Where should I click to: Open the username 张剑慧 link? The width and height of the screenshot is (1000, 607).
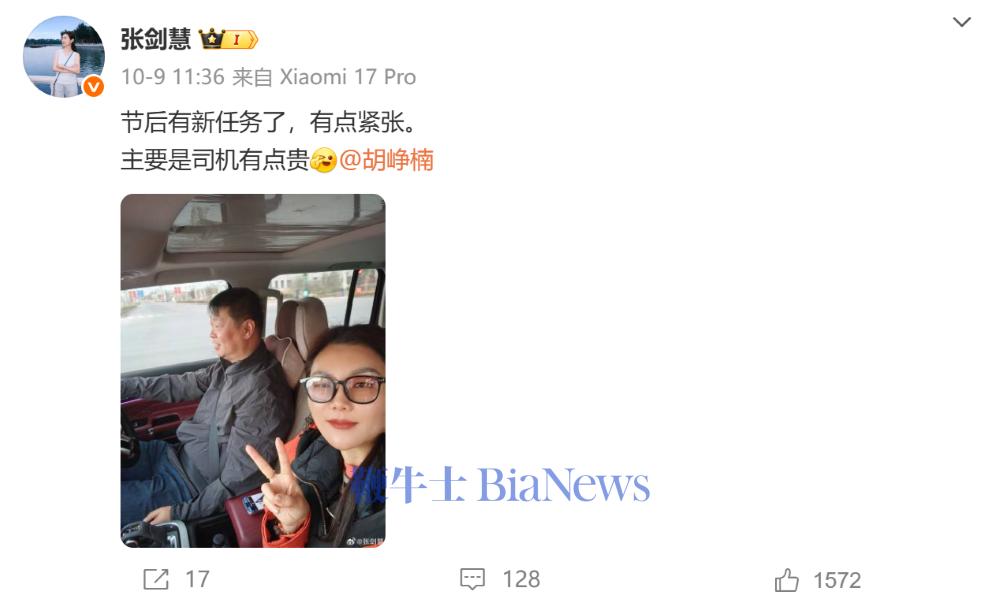[x=156, y=40]
